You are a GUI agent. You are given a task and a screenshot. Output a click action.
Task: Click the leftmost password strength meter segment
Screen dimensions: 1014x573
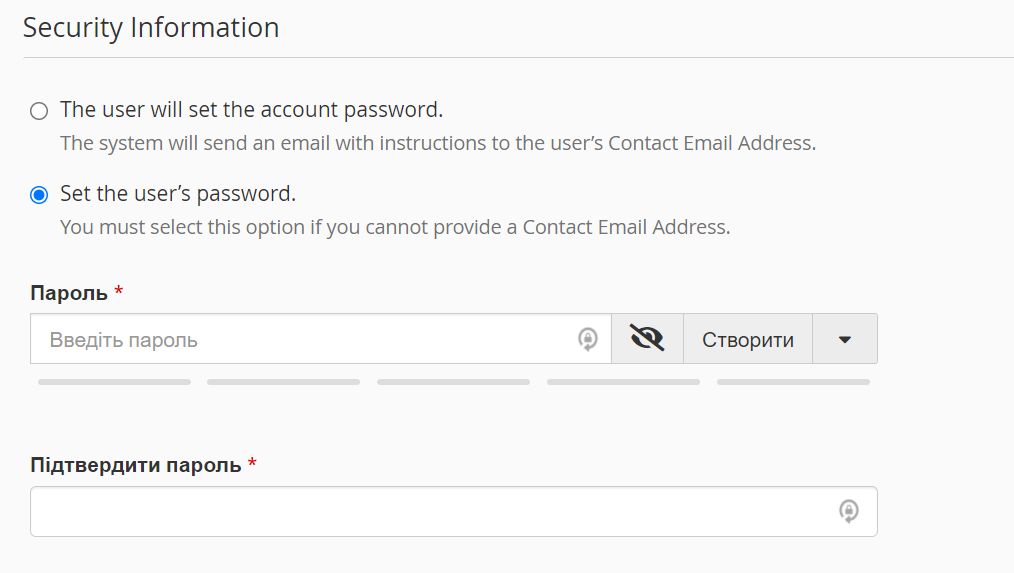click(x=114, y=382)
